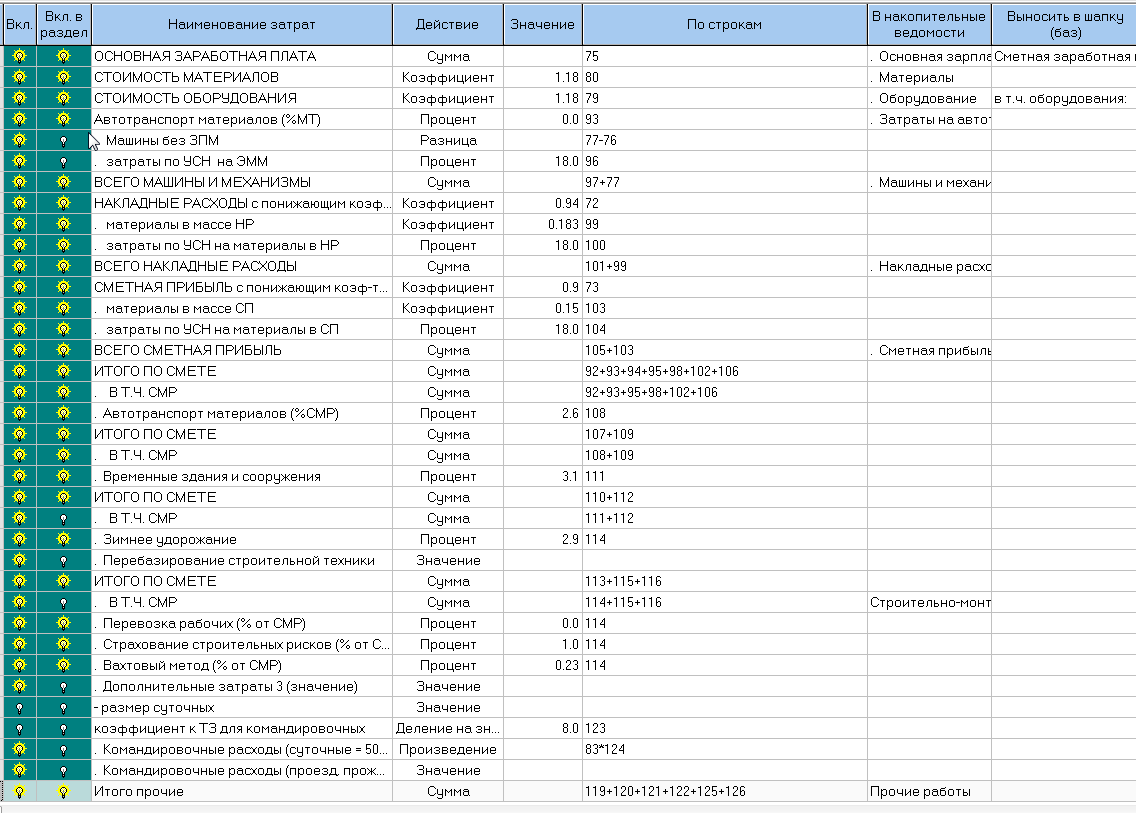The width and height of the screenshot is (1136, 813).
Task: Toggle 'Вкл.' bulb for Временные здания и сооружения
Action: pos(18,477)
